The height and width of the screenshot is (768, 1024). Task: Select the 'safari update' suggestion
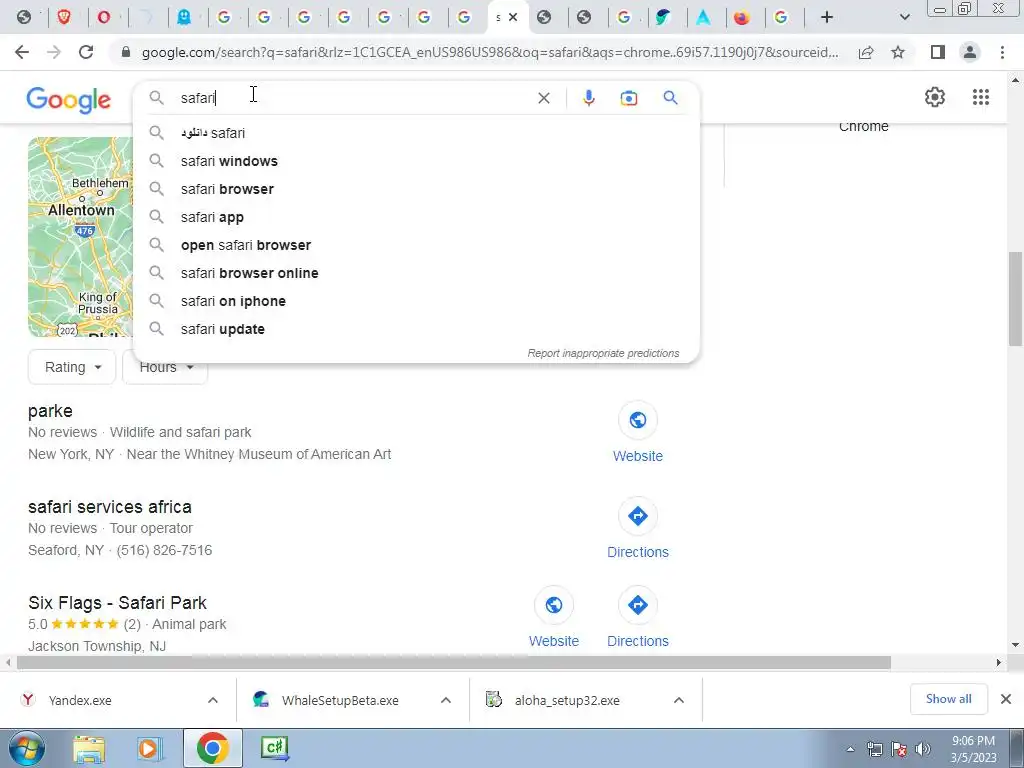416,330
